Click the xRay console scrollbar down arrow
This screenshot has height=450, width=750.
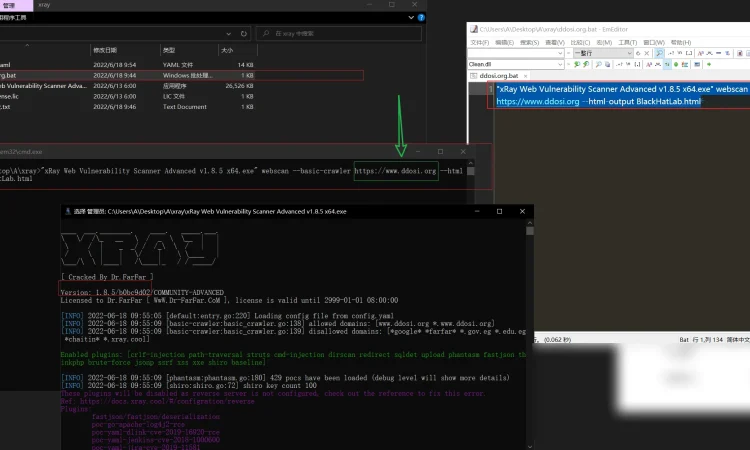point(529,446)
